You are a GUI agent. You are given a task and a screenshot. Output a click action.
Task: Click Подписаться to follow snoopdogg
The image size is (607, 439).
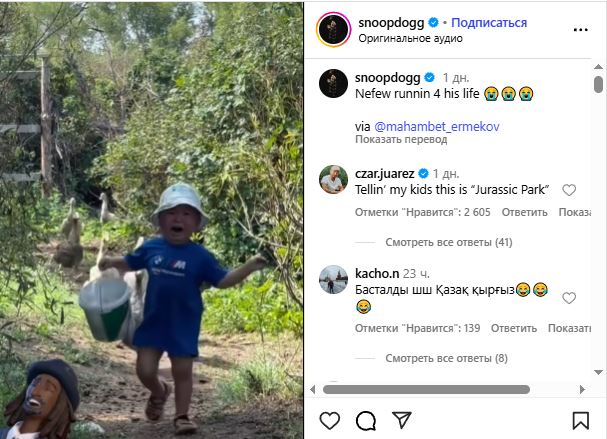[488, 22]
